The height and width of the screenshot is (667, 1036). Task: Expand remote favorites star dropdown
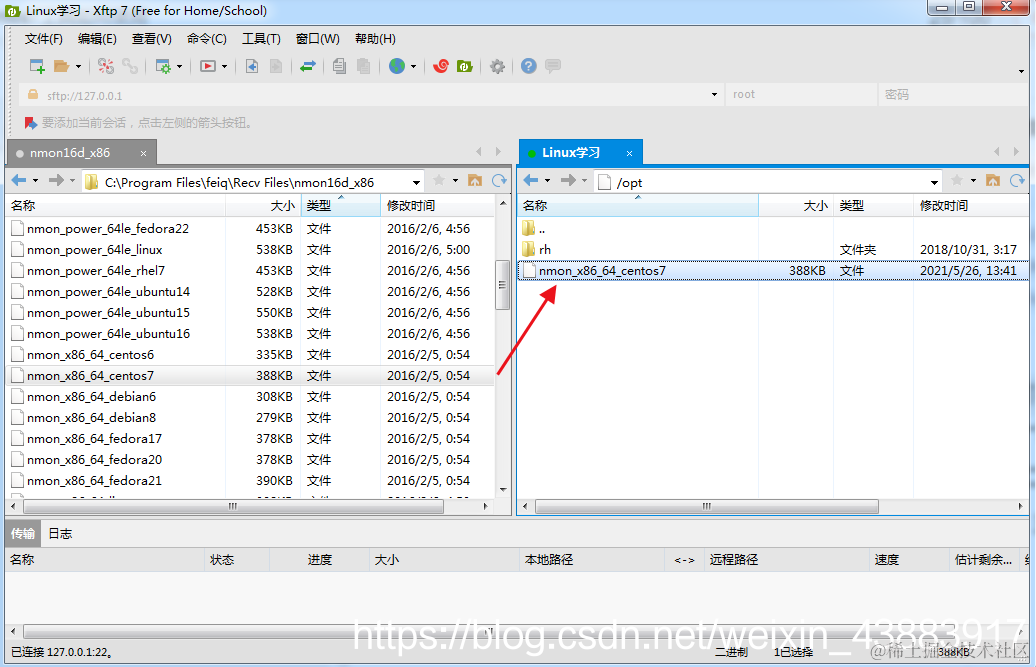pos(973,180)
